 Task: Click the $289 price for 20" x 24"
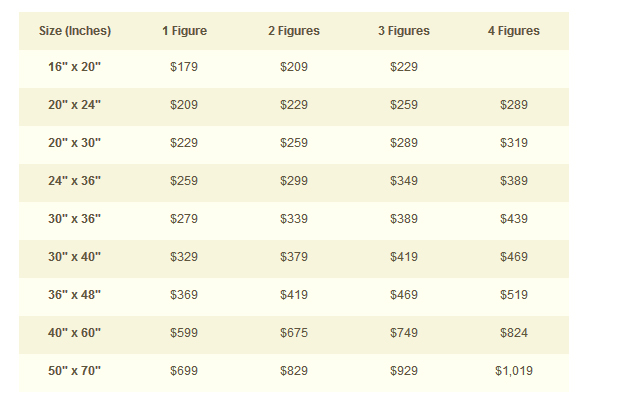pyautogui.click(x=514, y=105)
